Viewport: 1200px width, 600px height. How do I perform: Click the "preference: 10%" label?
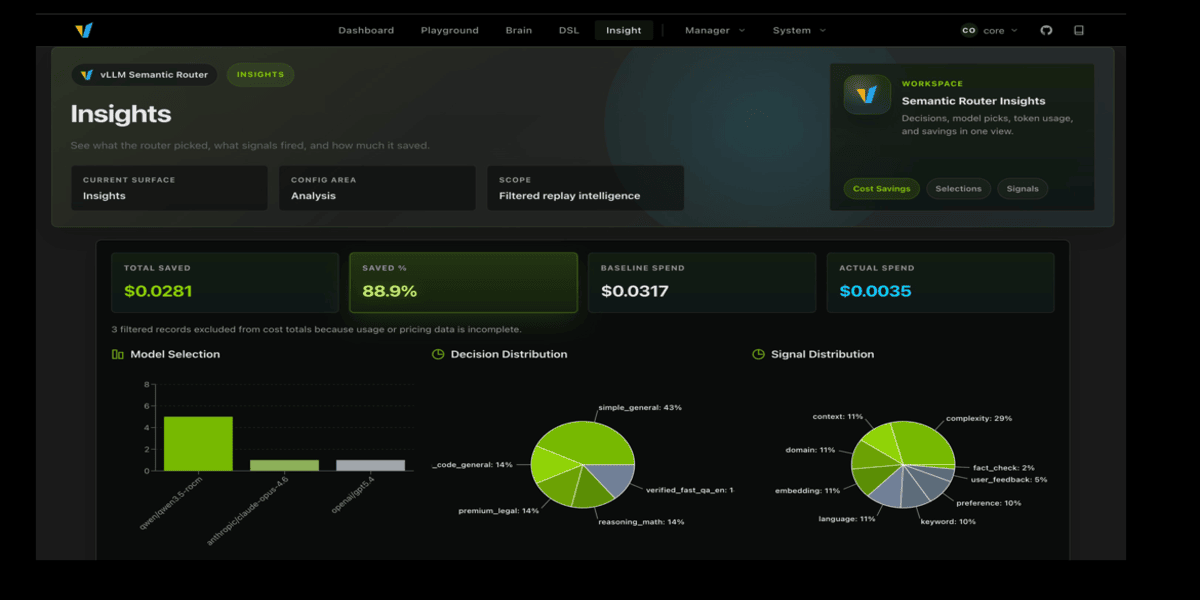(x=988, y=503)
